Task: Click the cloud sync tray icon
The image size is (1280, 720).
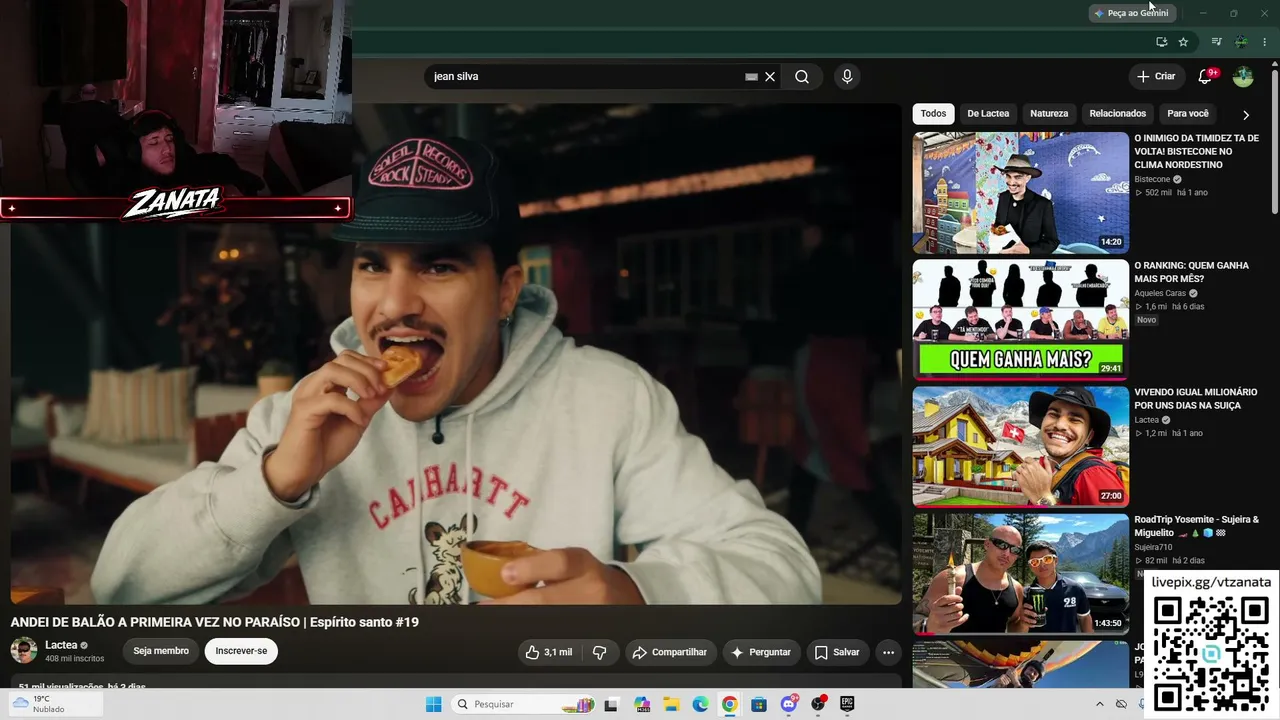Action: [1121, 704]
